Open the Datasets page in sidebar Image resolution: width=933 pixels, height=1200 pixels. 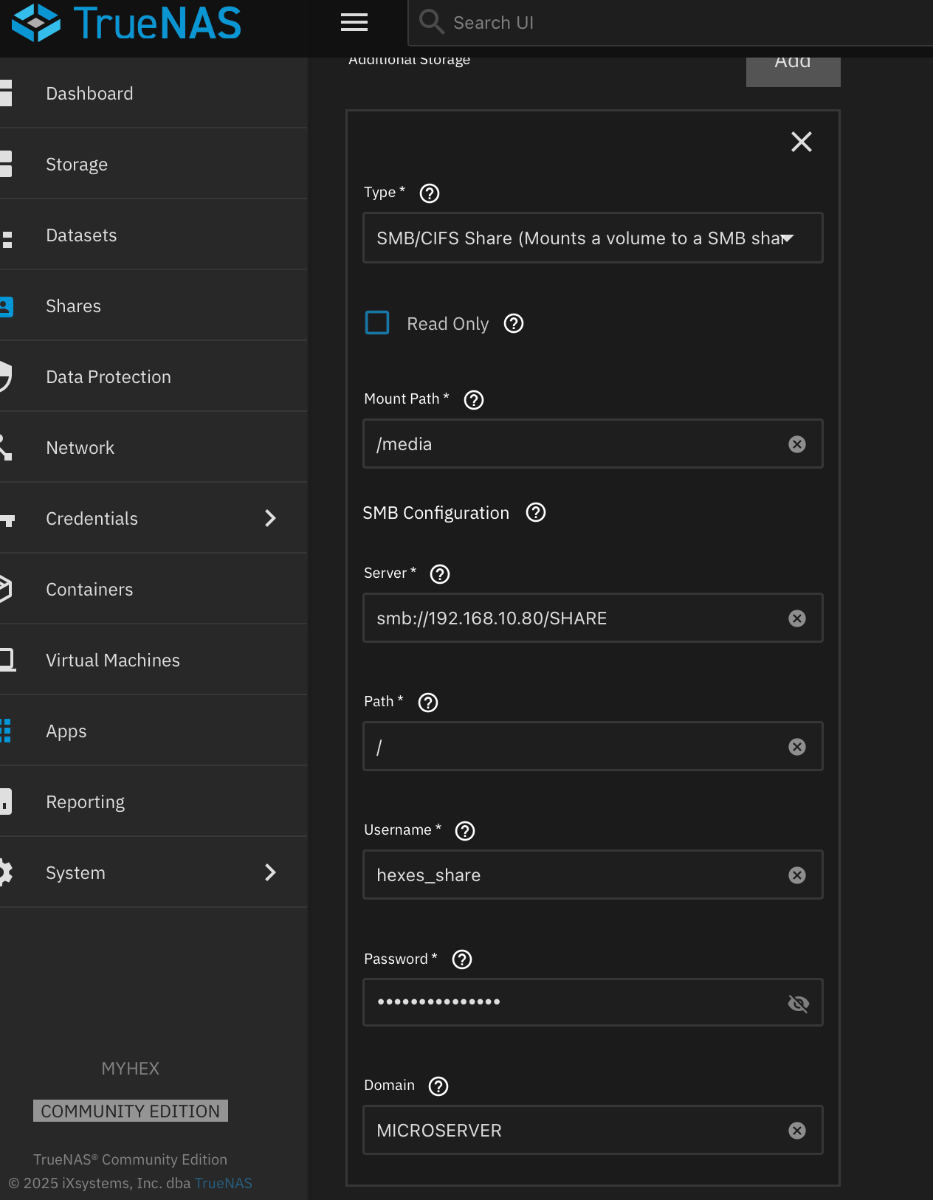(81, 235)
